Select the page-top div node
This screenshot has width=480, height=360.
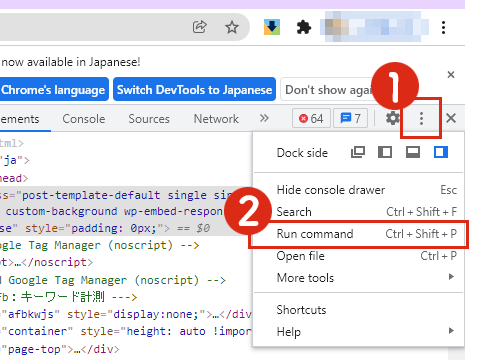(60, 349)
